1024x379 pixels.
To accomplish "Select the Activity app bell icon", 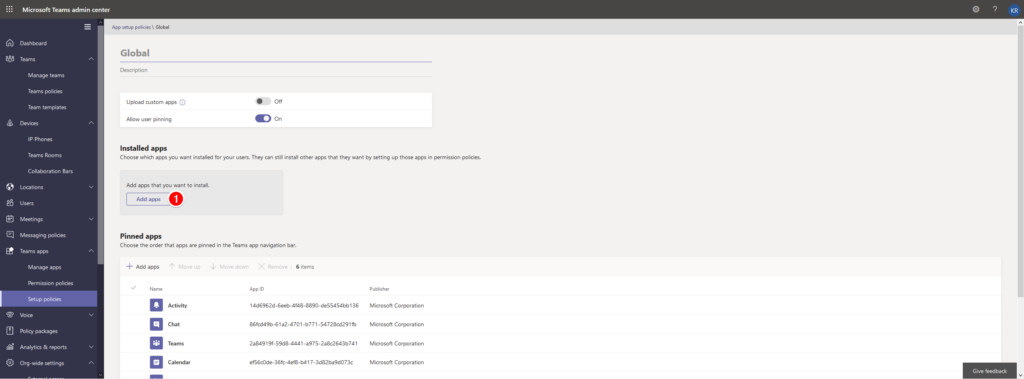I will click(x=156, y=305).
